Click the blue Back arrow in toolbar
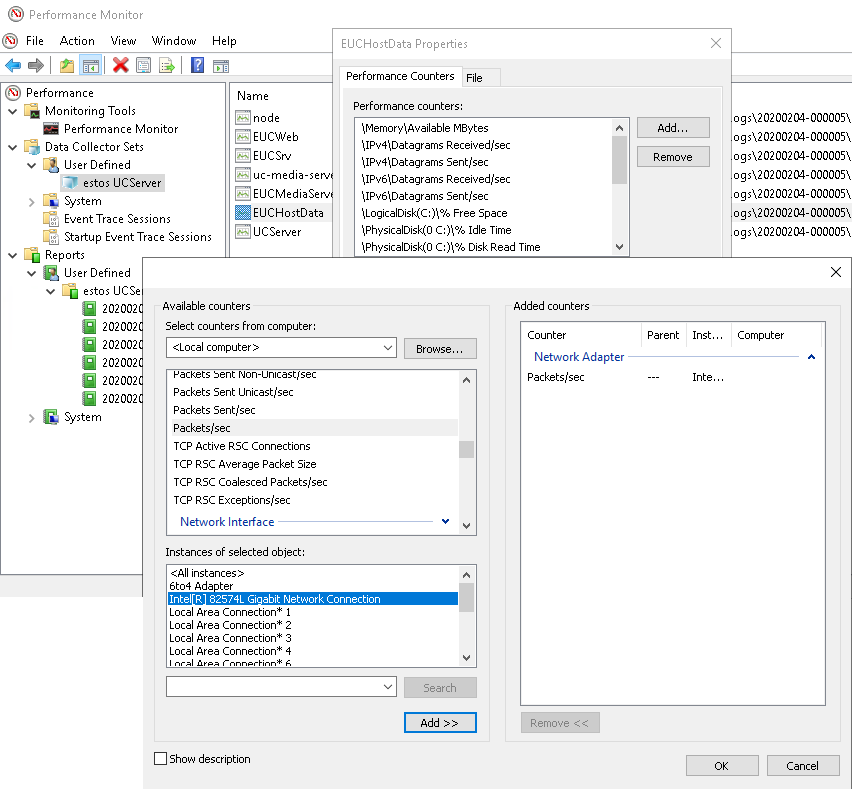 [13, 65]
